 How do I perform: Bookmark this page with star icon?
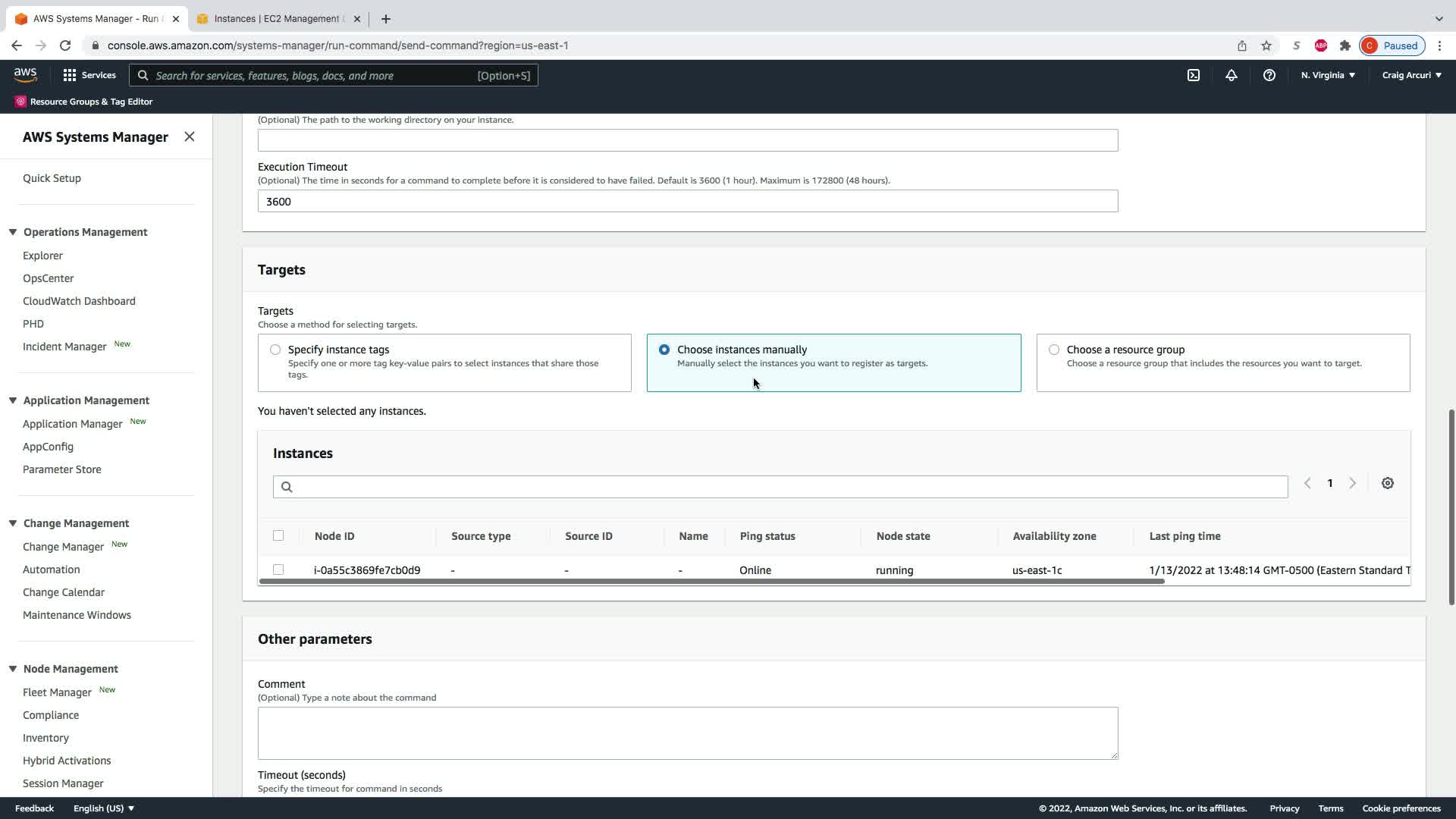[1266, 45]
